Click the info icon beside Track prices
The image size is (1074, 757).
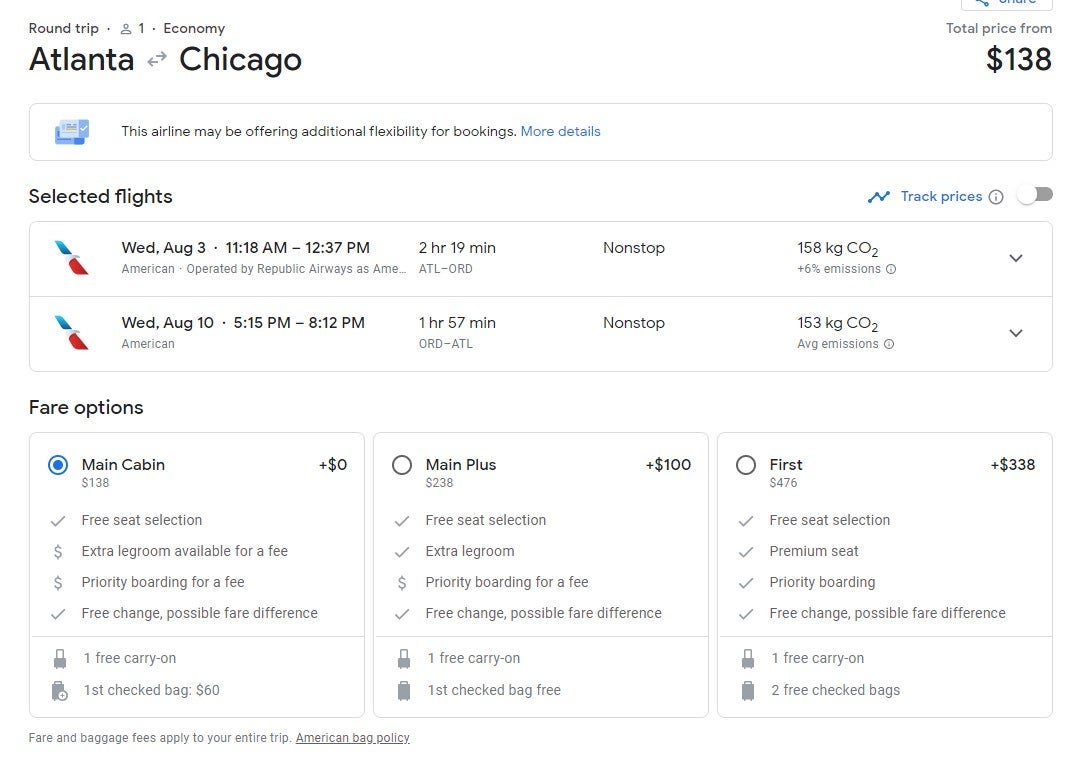995,197
